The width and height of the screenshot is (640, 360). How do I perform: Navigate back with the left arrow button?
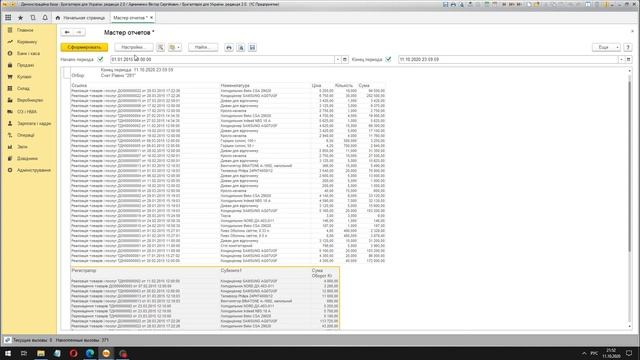[x=67, y=32]
